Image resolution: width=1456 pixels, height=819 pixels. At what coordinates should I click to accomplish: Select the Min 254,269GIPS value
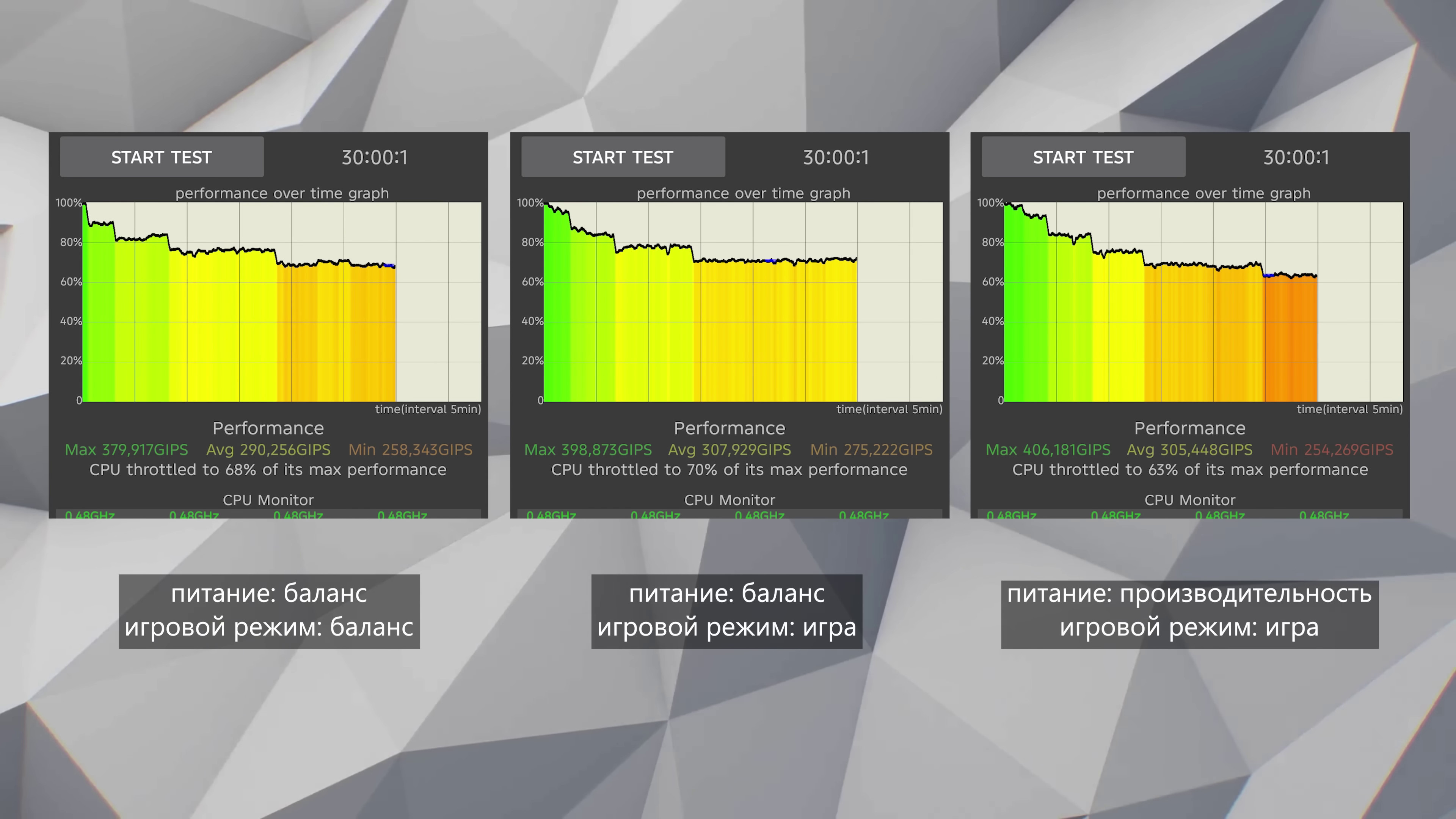pos(1332,450)
